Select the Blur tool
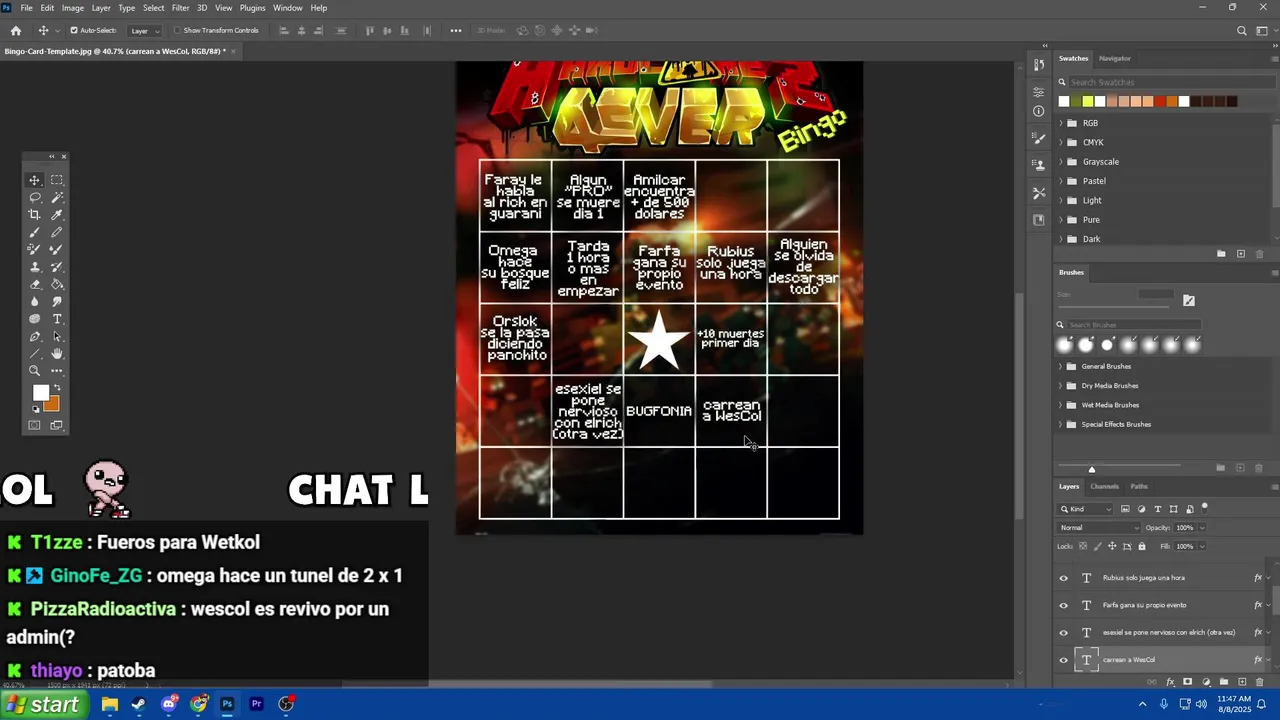Image resolution: width=1280 pixels, height=720 pixels. 35,302
